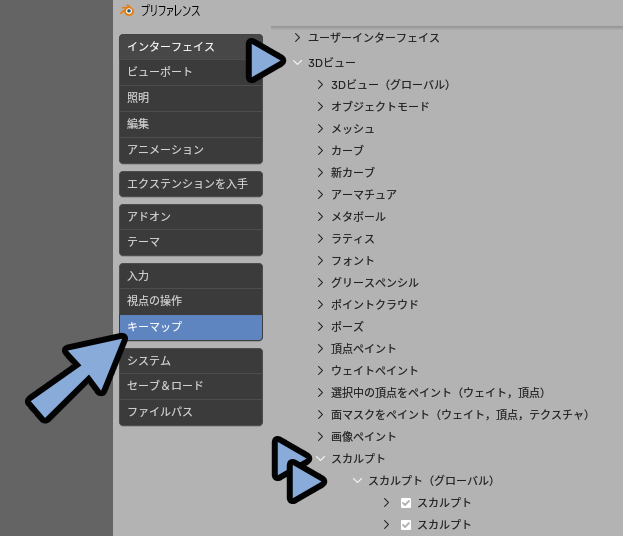
Task: Toggle the second スカルプト keymap checkbox
Action: 406,525
